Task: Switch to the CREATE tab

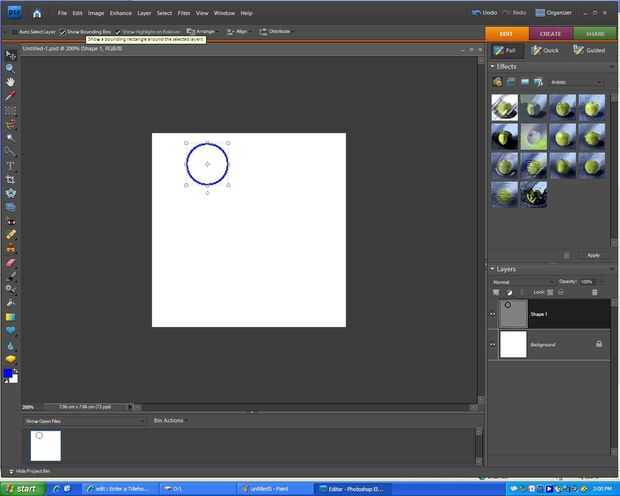Action: tap(550, 34)
